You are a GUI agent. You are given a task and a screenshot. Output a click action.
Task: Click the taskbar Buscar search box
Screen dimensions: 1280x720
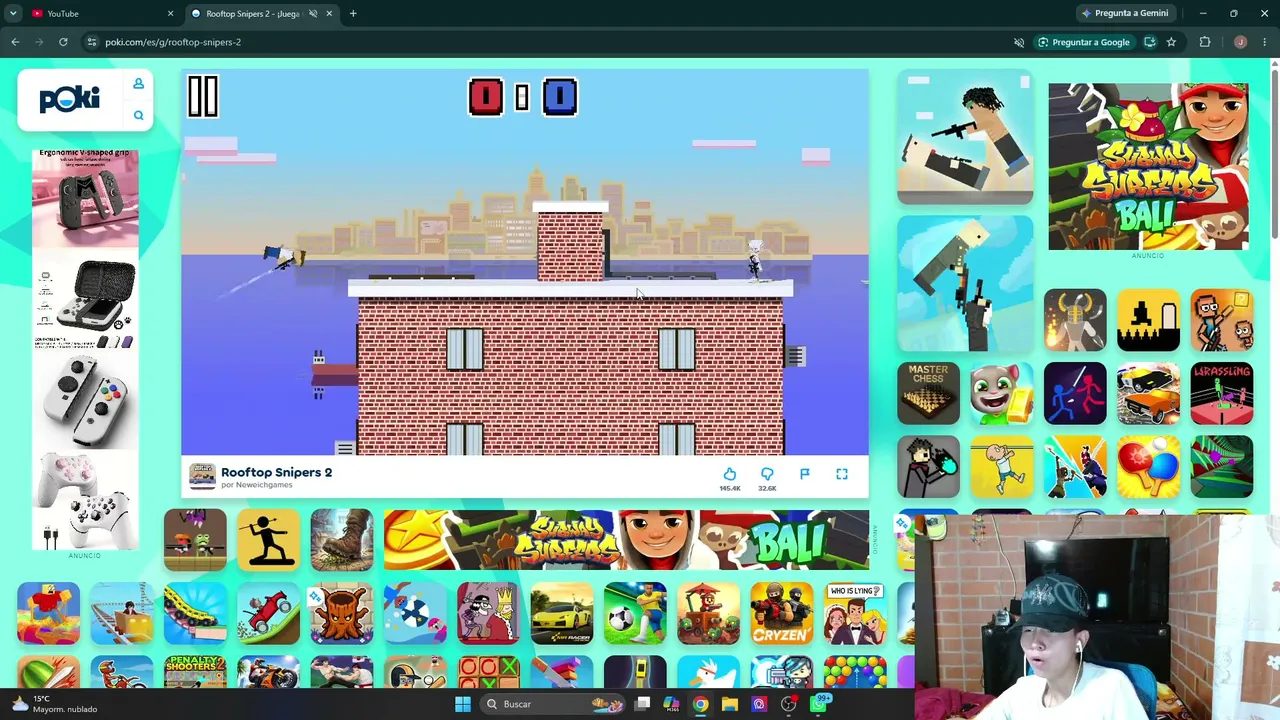tap(551, 704)
